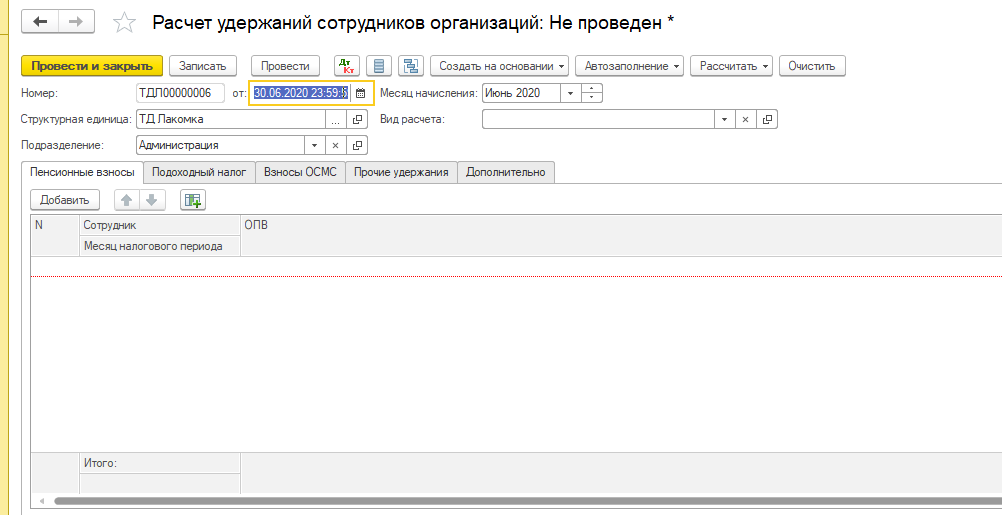
Task: Clear the Подразделение field
Action: [x=335, y=146]
